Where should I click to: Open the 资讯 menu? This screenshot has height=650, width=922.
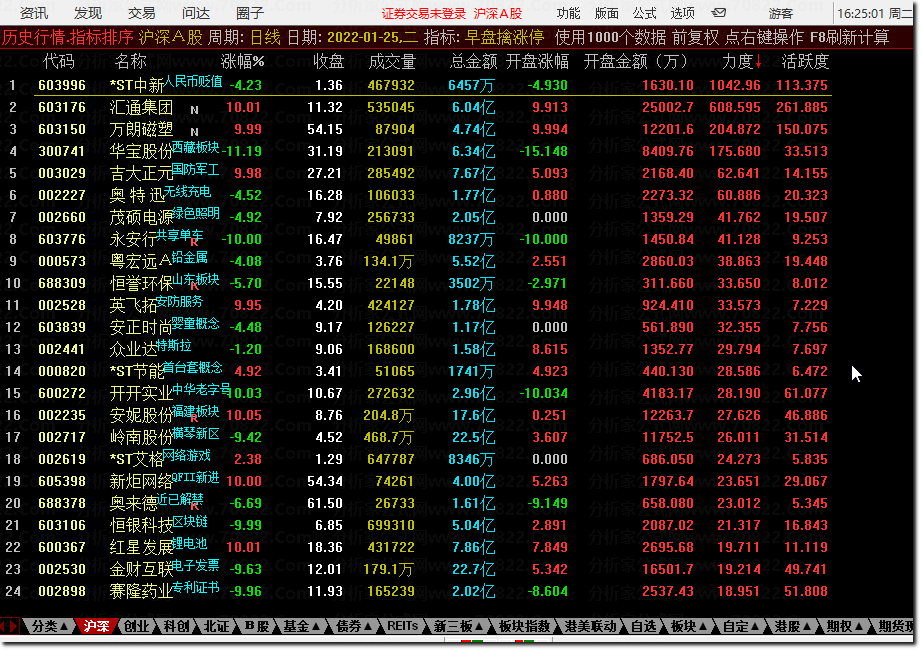coord(34,13)
